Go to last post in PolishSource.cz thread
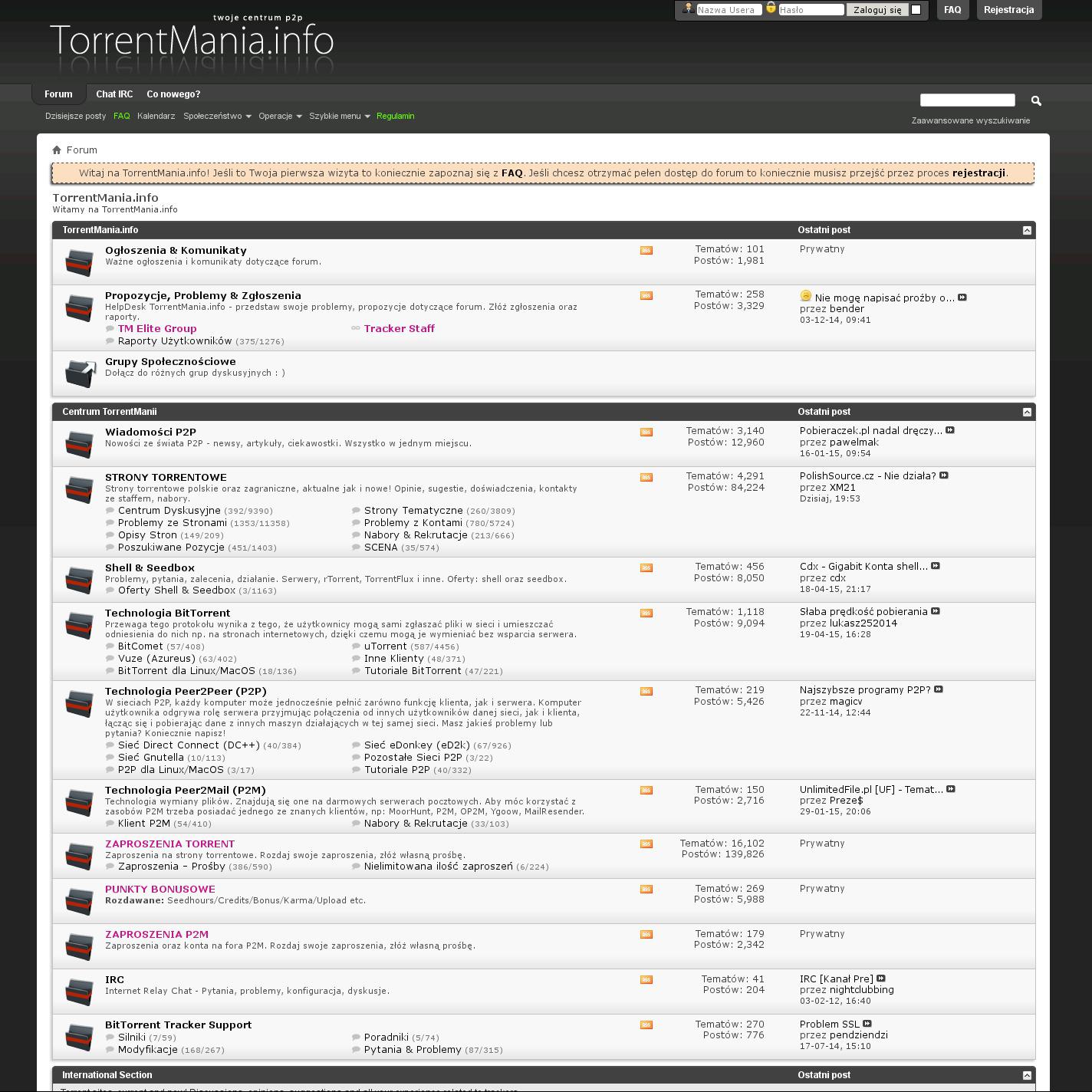This screenshot has height=1092, width=1092. pyautogui.click(x=944, y=476)
